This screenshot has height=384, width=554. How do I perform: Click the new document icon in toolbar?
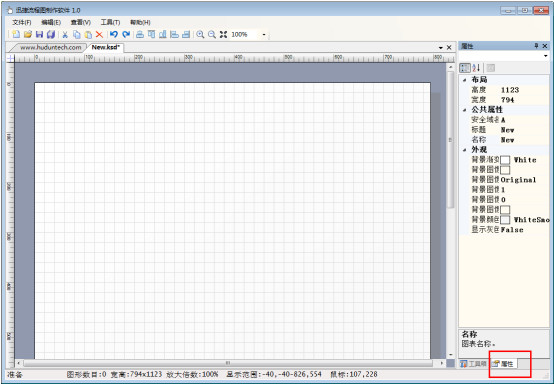(x=16, y=34)
